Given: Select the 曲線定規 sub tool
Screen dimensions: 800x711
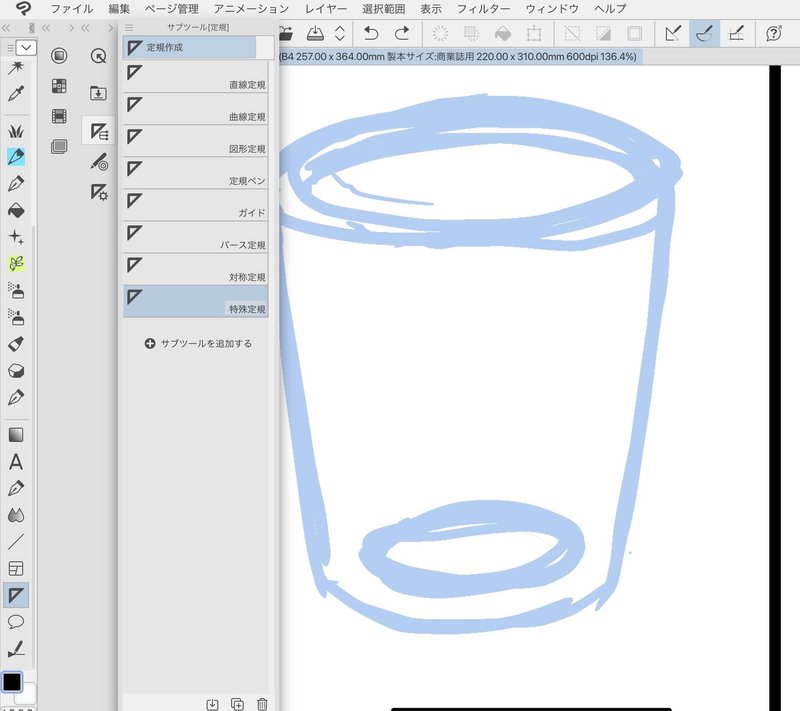Looking at the screenshot, I should (x=195, y=109).
